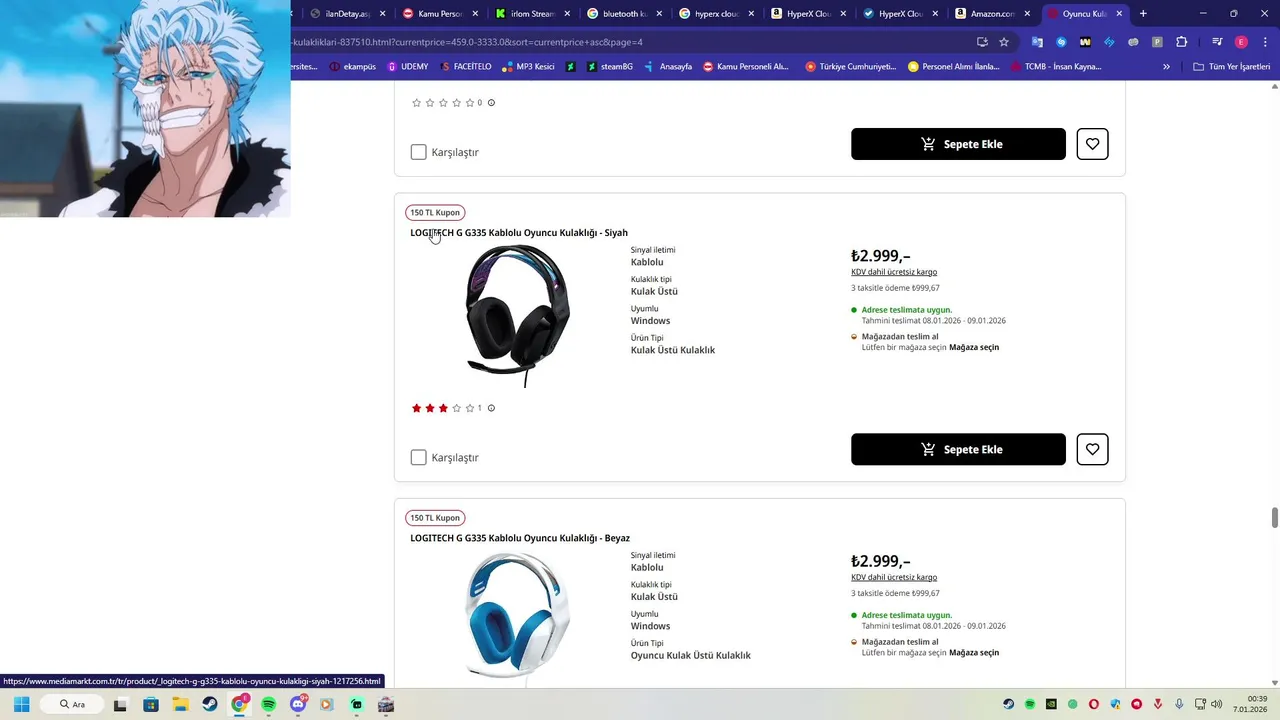
Task: Open Steam from the taskbar
Action: point(209,704)
